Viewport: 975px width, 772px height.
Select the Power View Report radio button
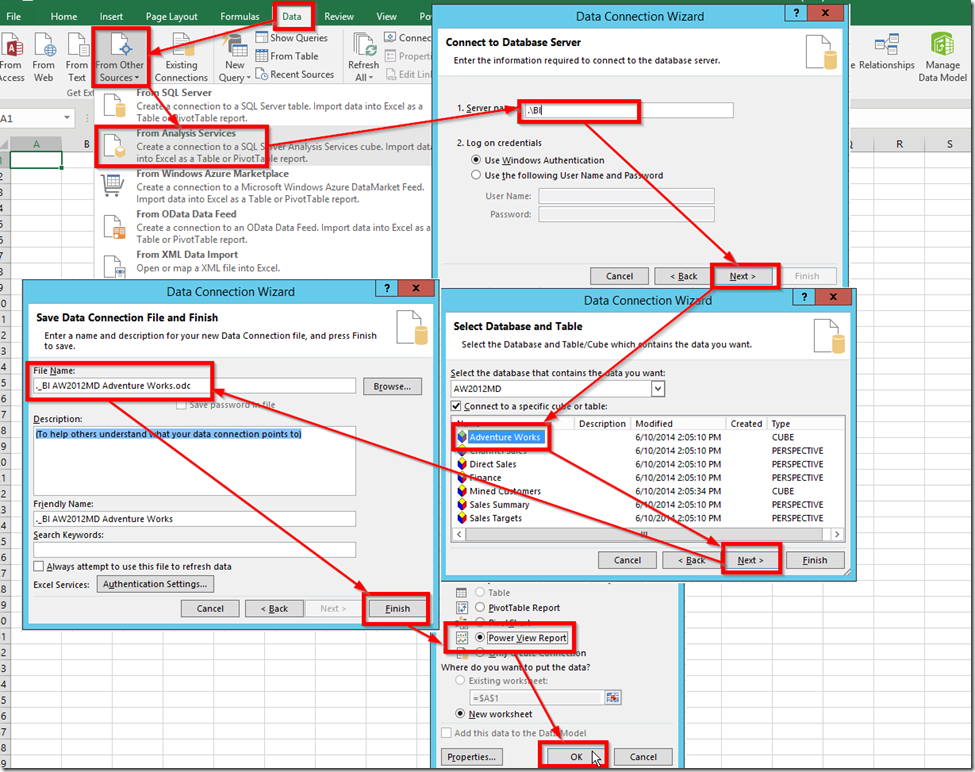pyautogui.click(x=480, y=638)
